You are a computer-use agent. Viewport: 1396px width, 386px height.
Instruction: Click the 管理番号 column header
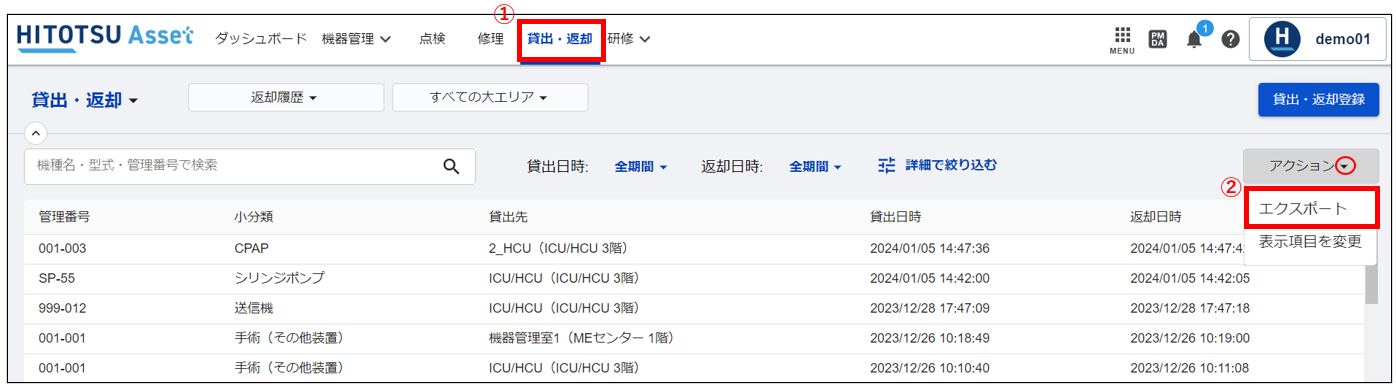click(64, 217)
